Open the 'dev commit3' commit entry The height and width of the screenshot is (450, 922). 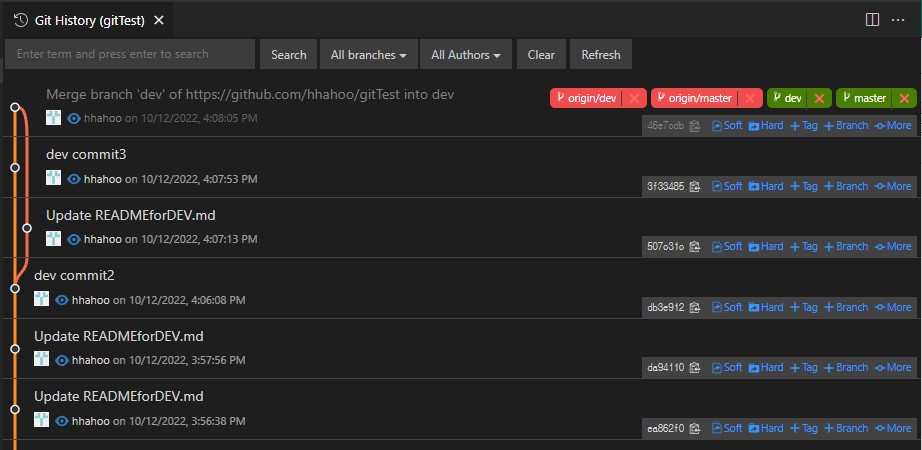(x=86, y=155)
